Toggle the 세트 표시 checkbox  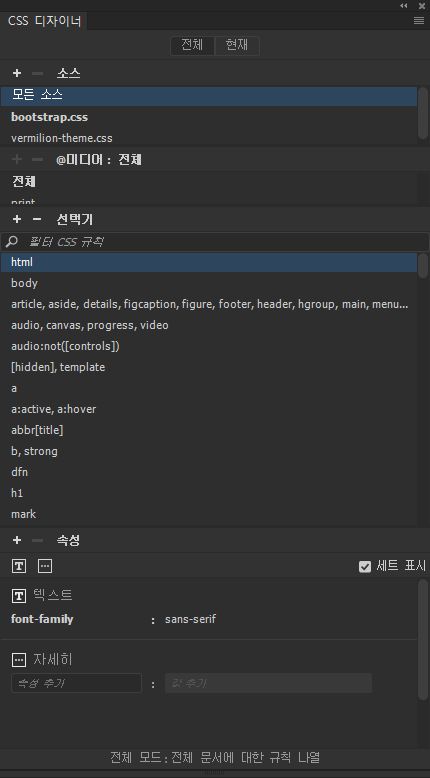tap(365, 566)
